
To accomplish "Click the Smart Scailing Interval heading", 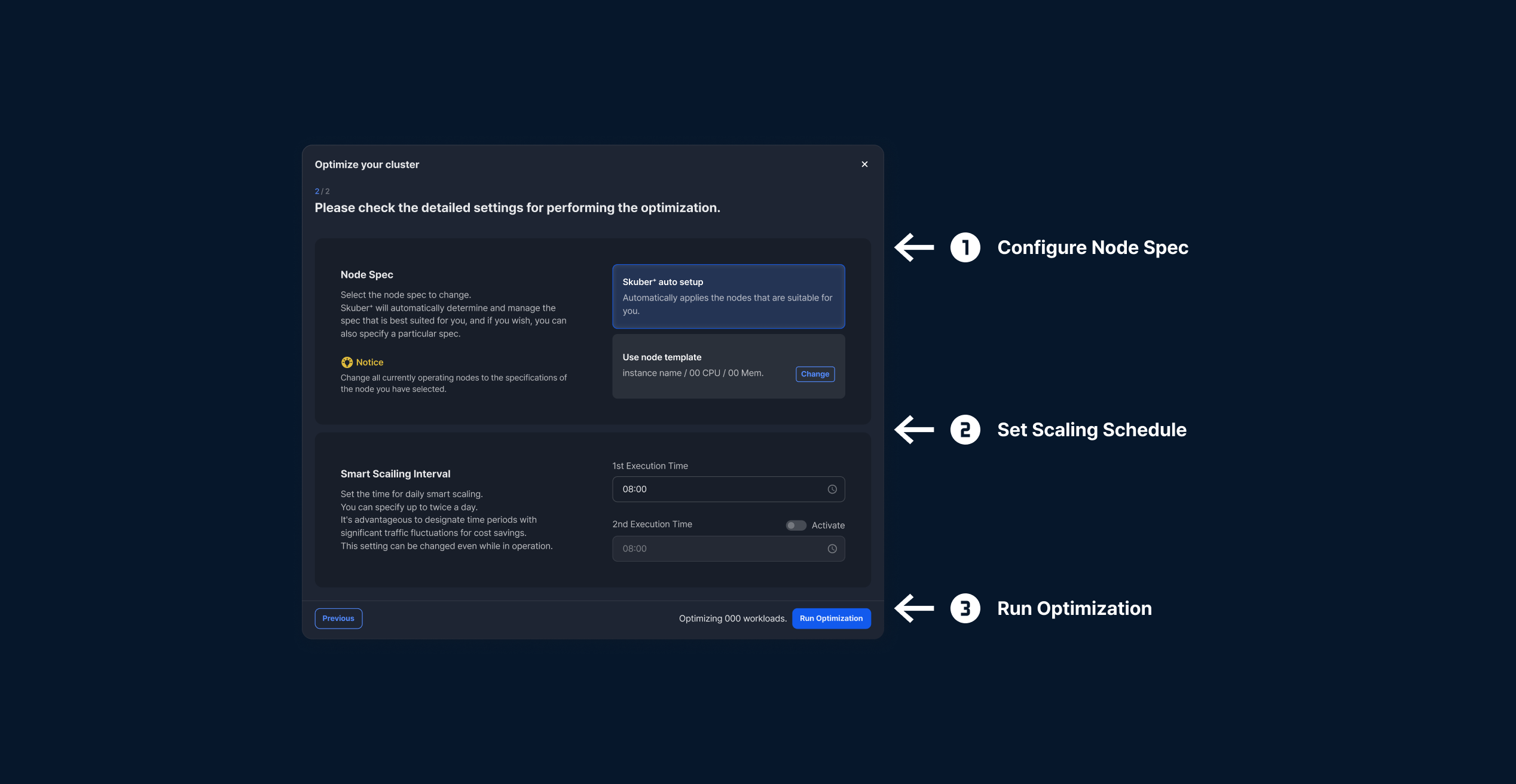I will [x=395, y=474].
